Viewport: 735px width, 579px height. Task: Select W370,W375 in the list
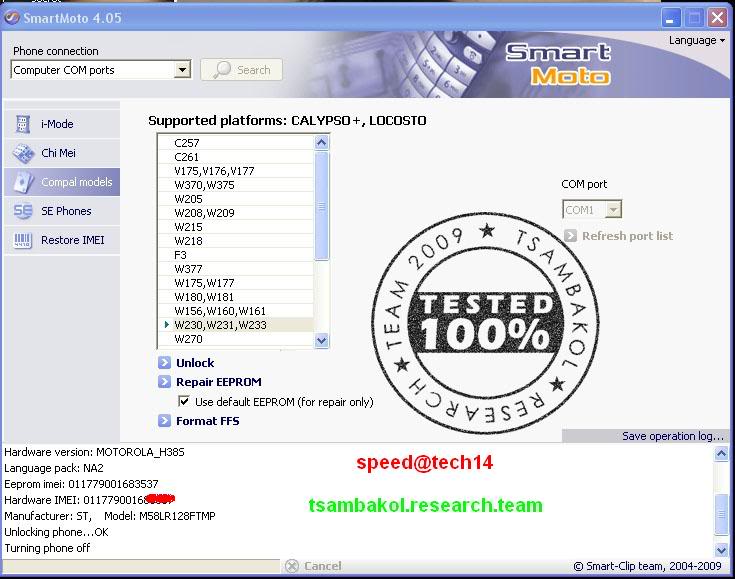(236, 185)
